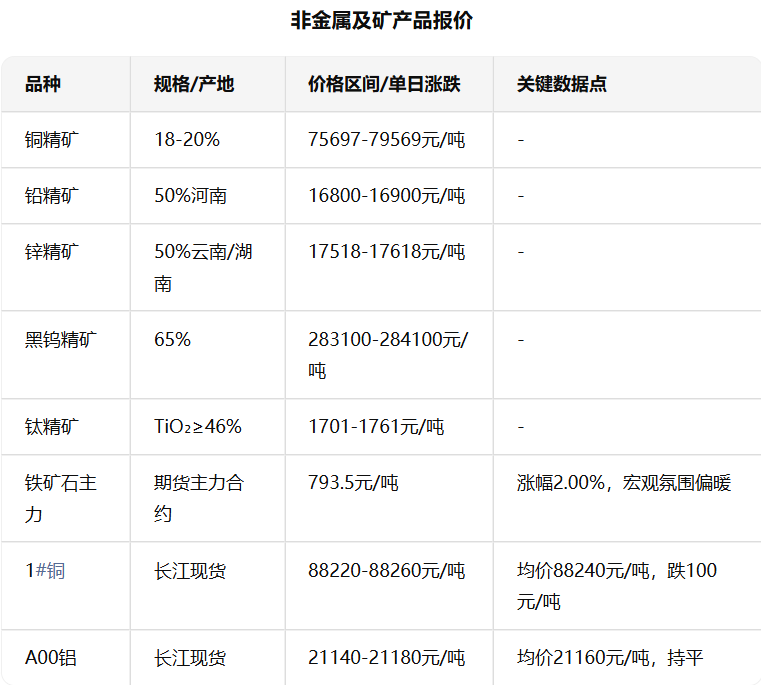The width and height of the screenshot is (761, 685).
Task: Click the 50%河南 specification cell
Action: 190,196
